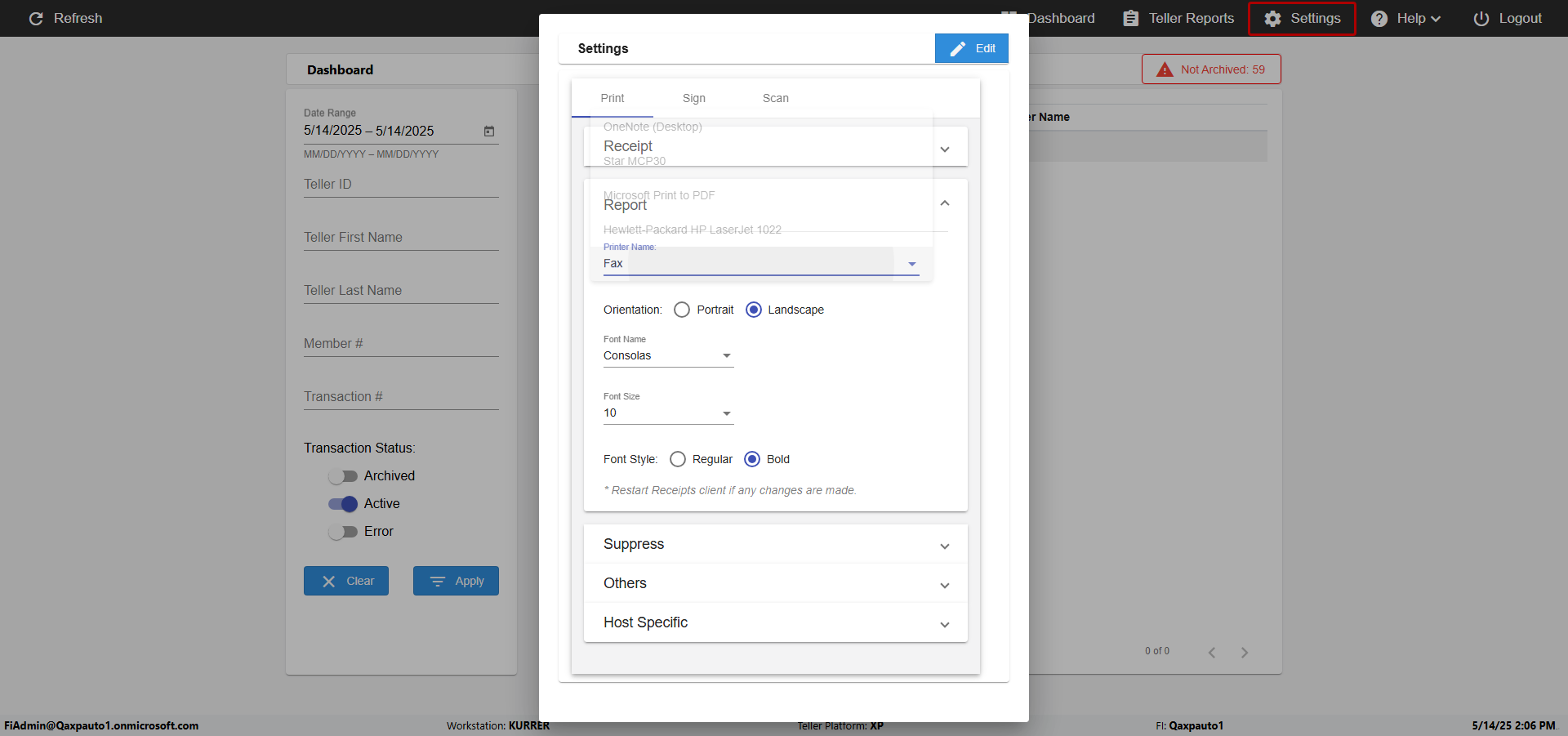Open the Font Size dropdown

coord(668,413)
